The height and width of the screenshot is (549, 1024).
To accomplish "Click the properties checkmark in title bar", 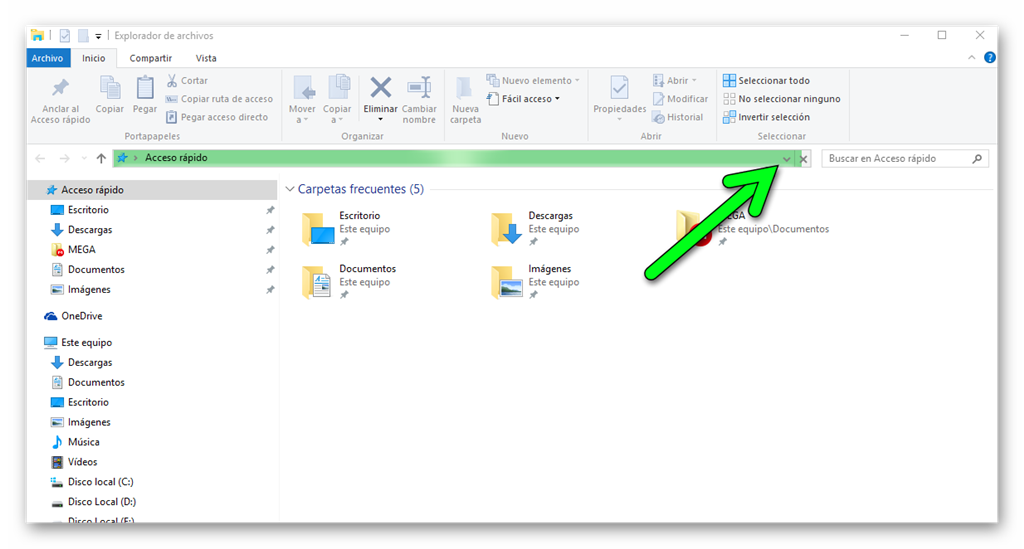I will (x=65, y=35).
